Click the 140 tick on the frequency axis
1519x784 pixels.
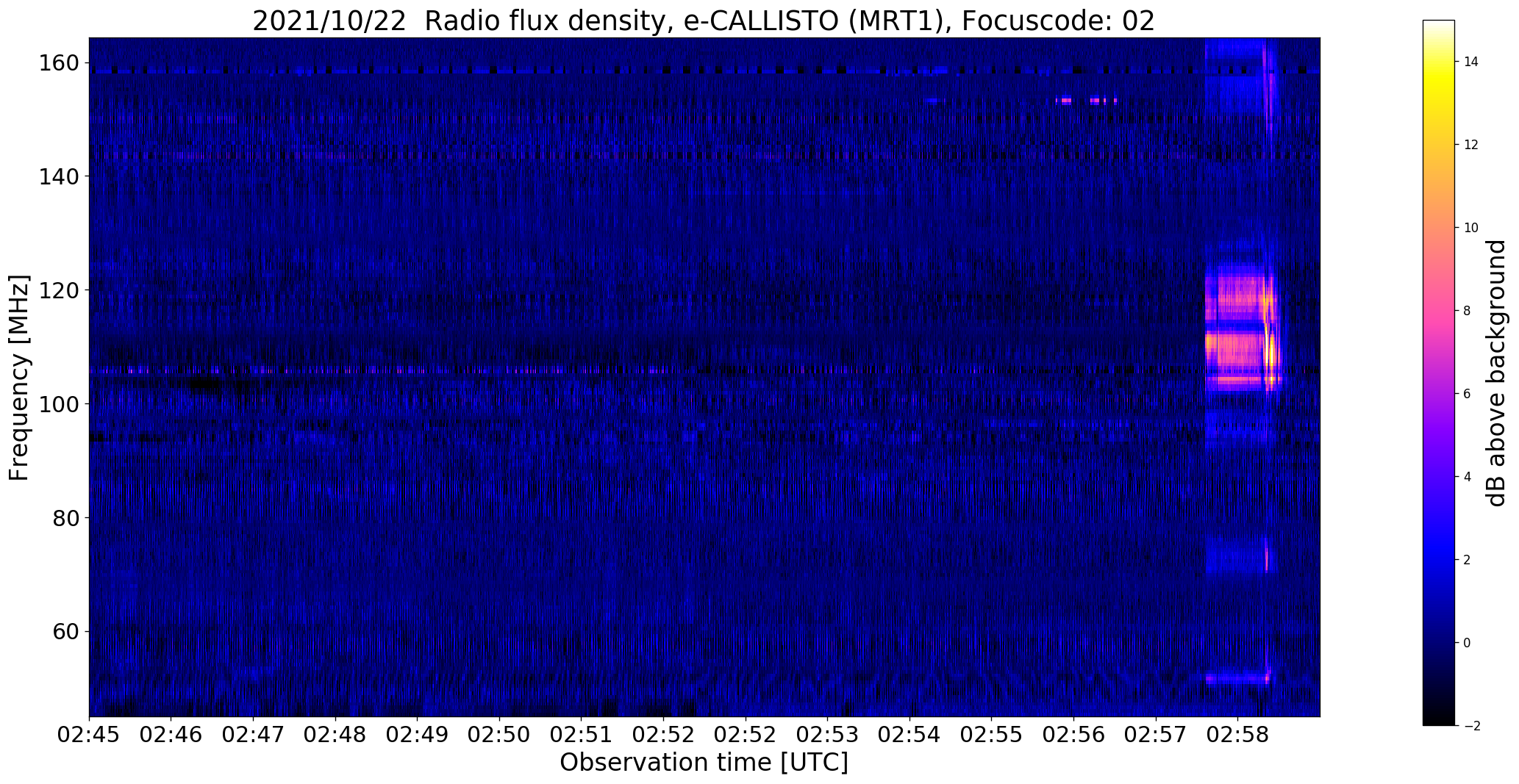60,176
